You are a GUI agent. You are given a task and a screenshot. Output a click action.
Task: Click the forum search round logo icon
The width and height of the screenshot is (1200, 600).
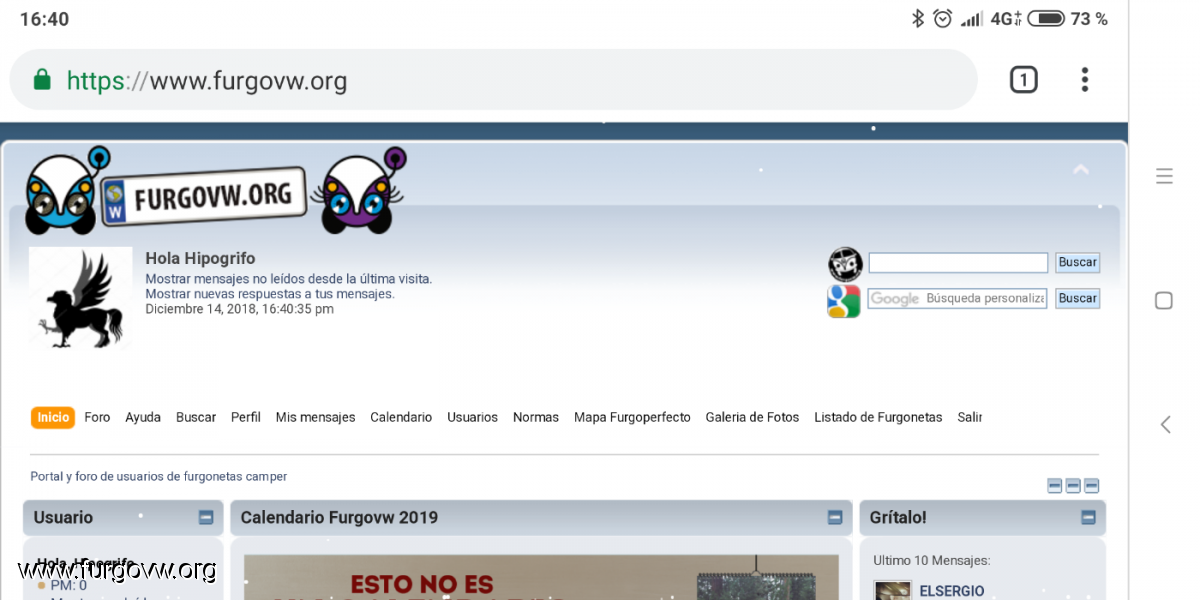[845, 264]
